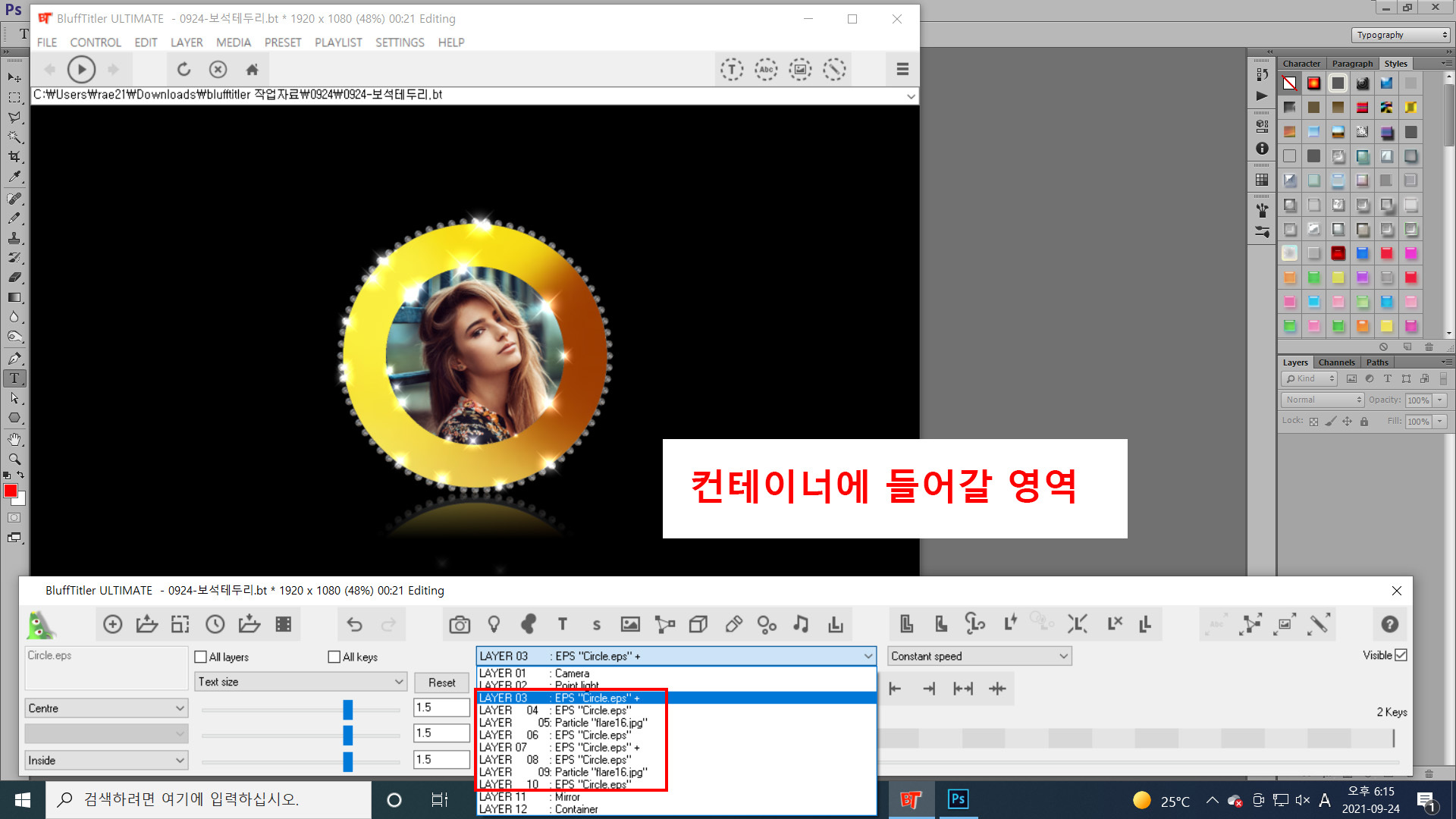The width and height of the screenshot is (1456, 819).
Task: Click the light bulb layer icon
Action: tap(494, 624)
